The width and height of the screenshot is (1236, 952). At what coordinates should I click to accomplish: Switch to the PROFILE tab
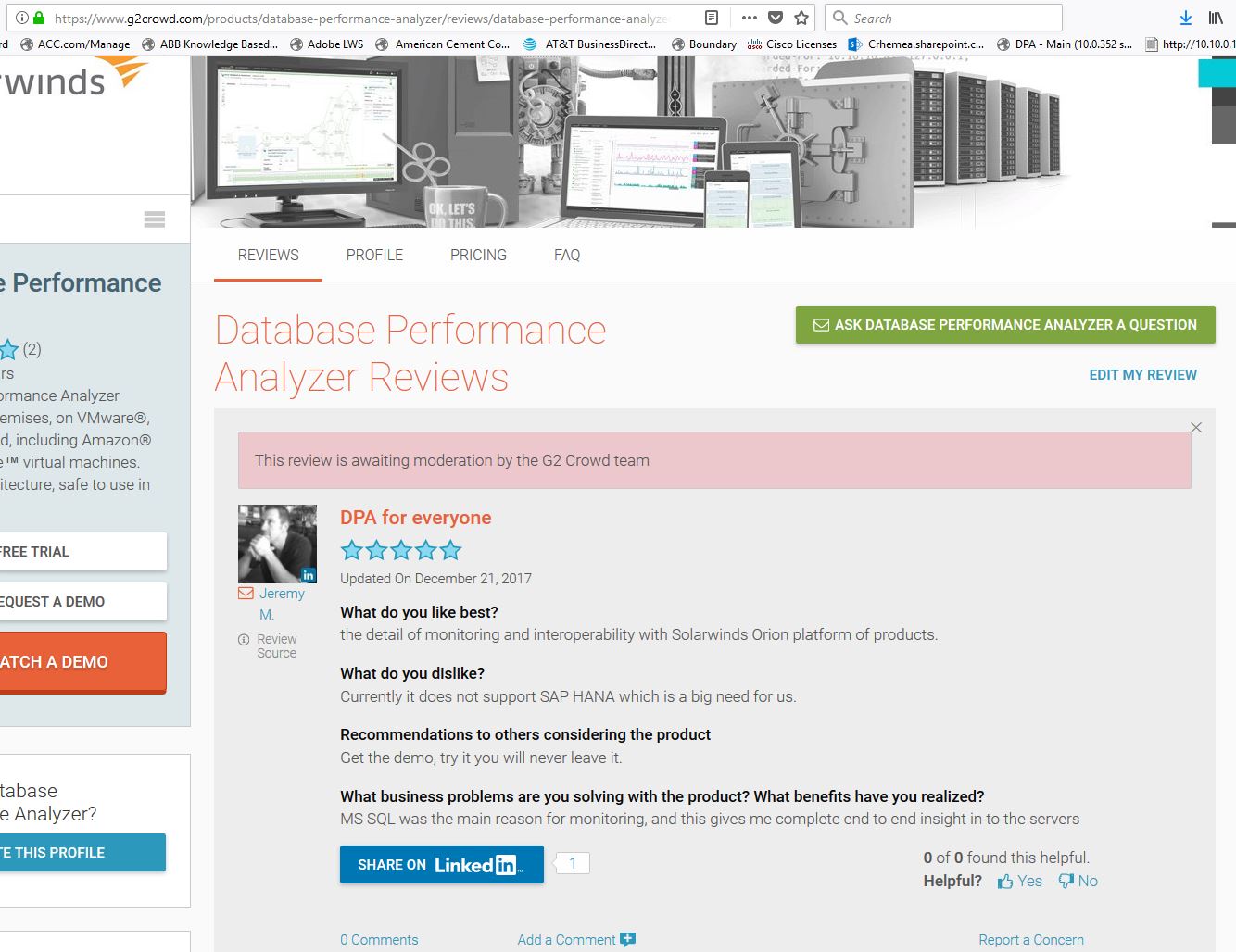374,255
